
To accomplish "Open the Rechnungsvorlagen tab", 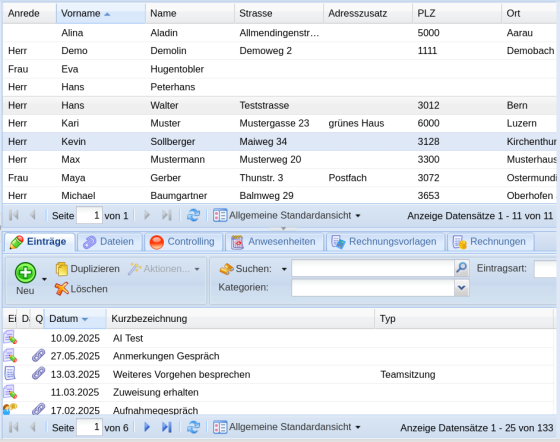I will pyautogui.click(x=384, y=242).
